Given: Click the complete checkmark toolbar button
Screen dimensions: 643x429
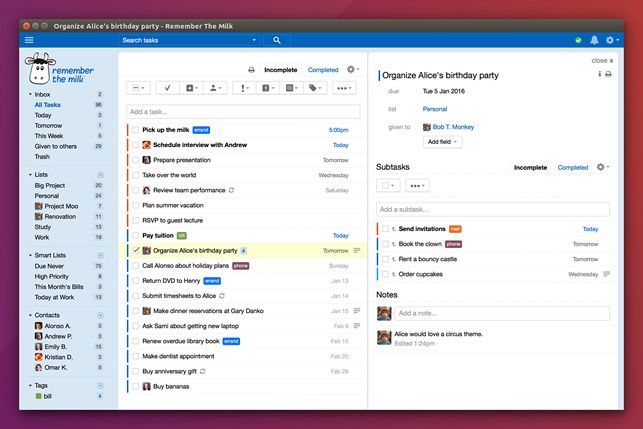Looking at the screenshot, I should point(168,88).
